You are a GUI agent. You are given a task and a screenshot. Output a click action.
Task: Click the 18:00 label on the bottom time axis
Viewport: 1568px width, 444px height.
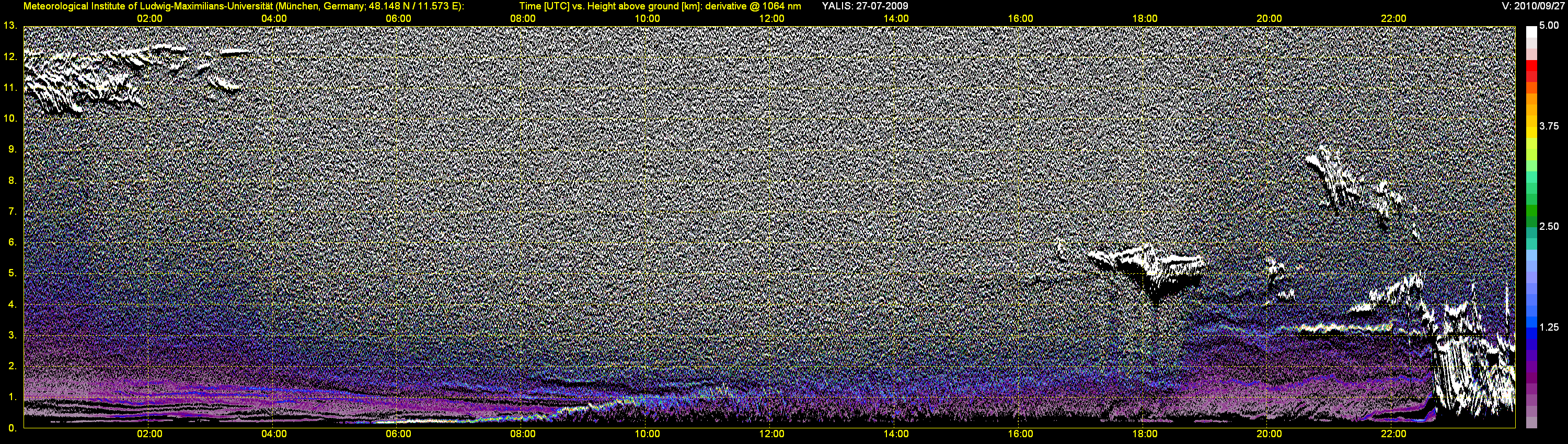[x=1144, y=434]
